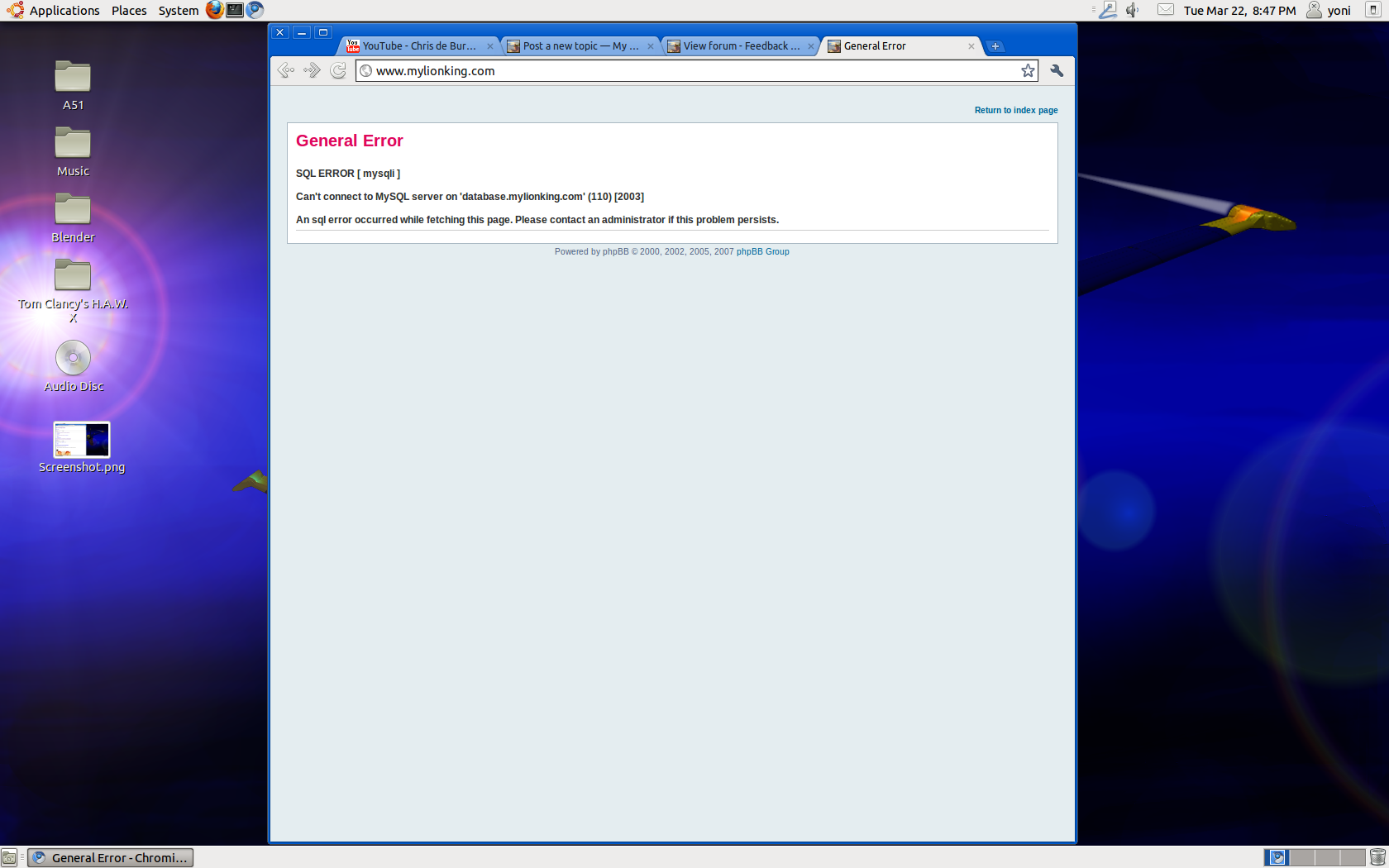1389x868 pixels.
Task: Open a new tab with the plus button
Action: 995,46
